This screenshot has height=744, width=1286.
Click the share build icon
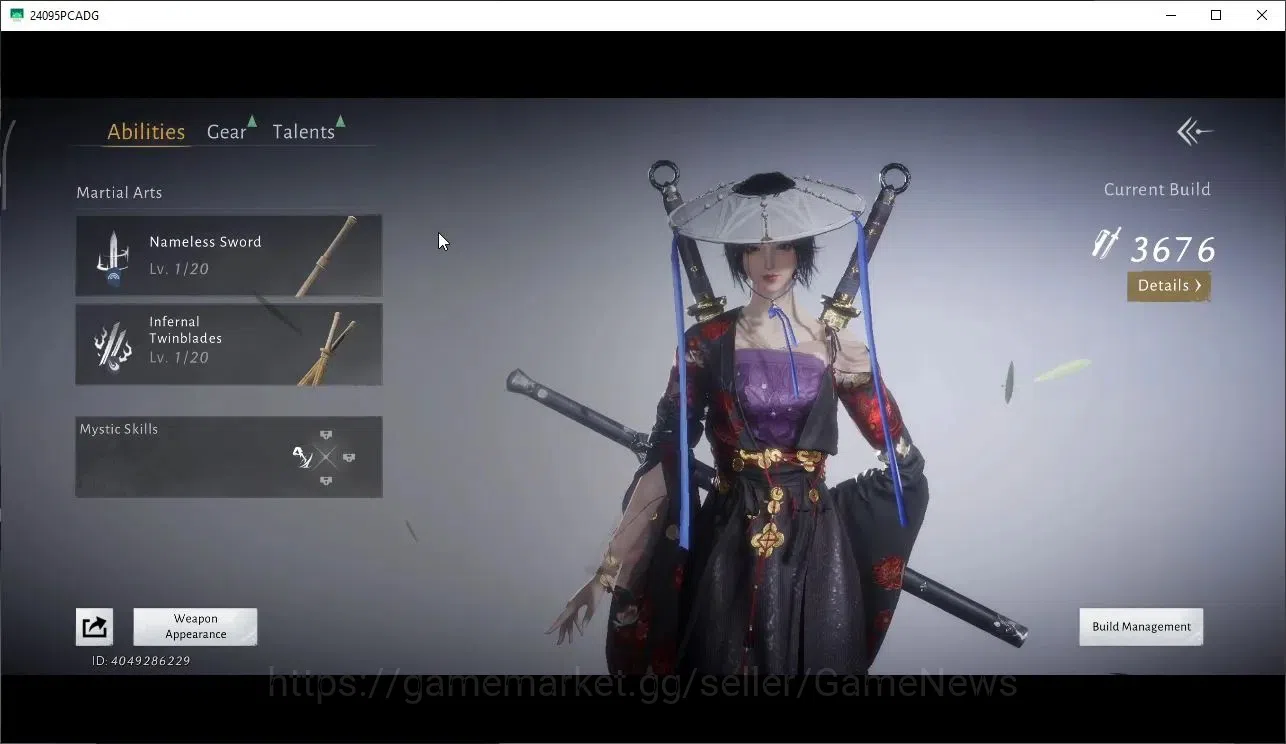coord(94,627)
